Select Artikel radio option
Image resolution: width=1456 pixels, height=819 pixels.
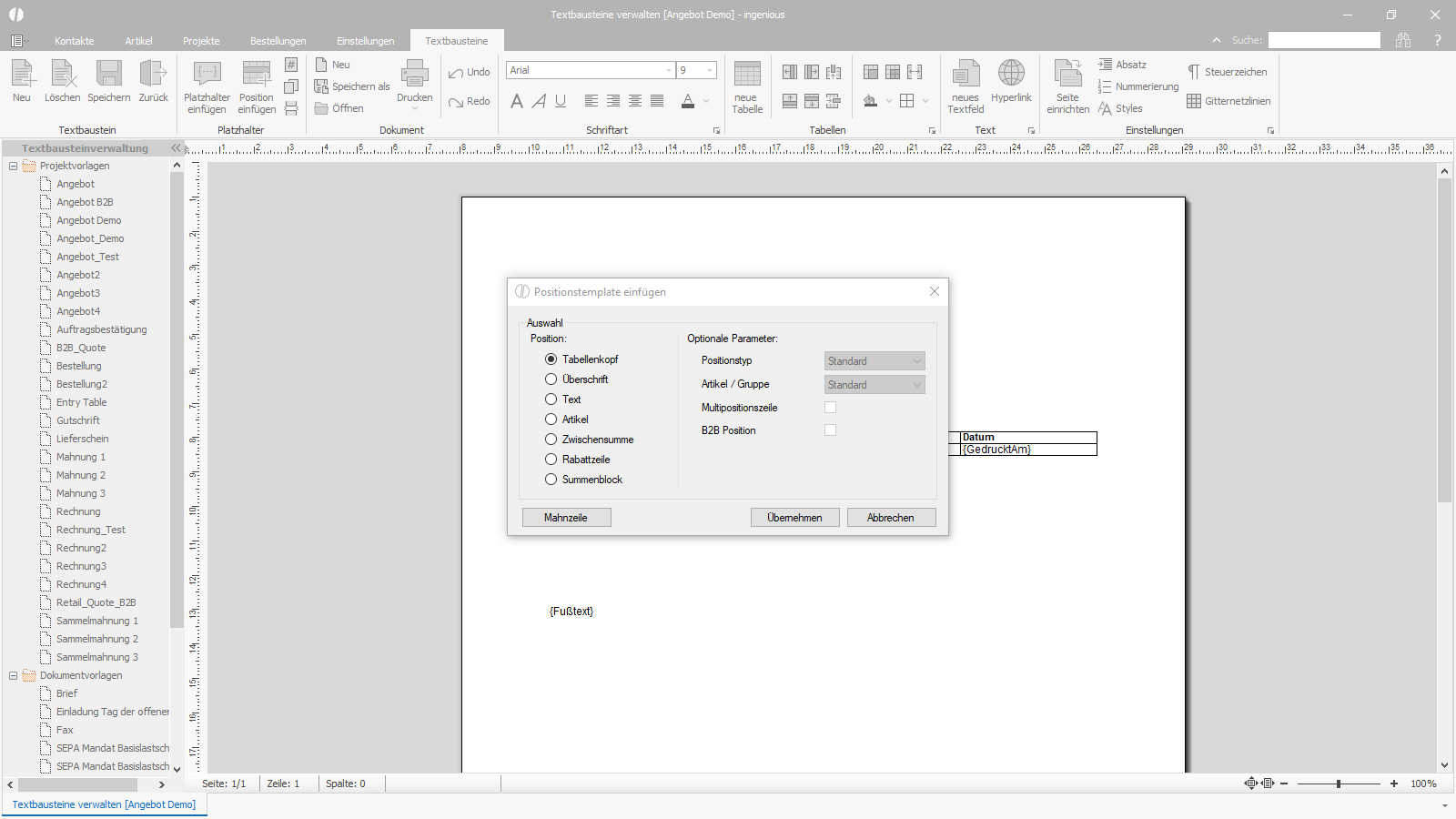tap(551, 420)
